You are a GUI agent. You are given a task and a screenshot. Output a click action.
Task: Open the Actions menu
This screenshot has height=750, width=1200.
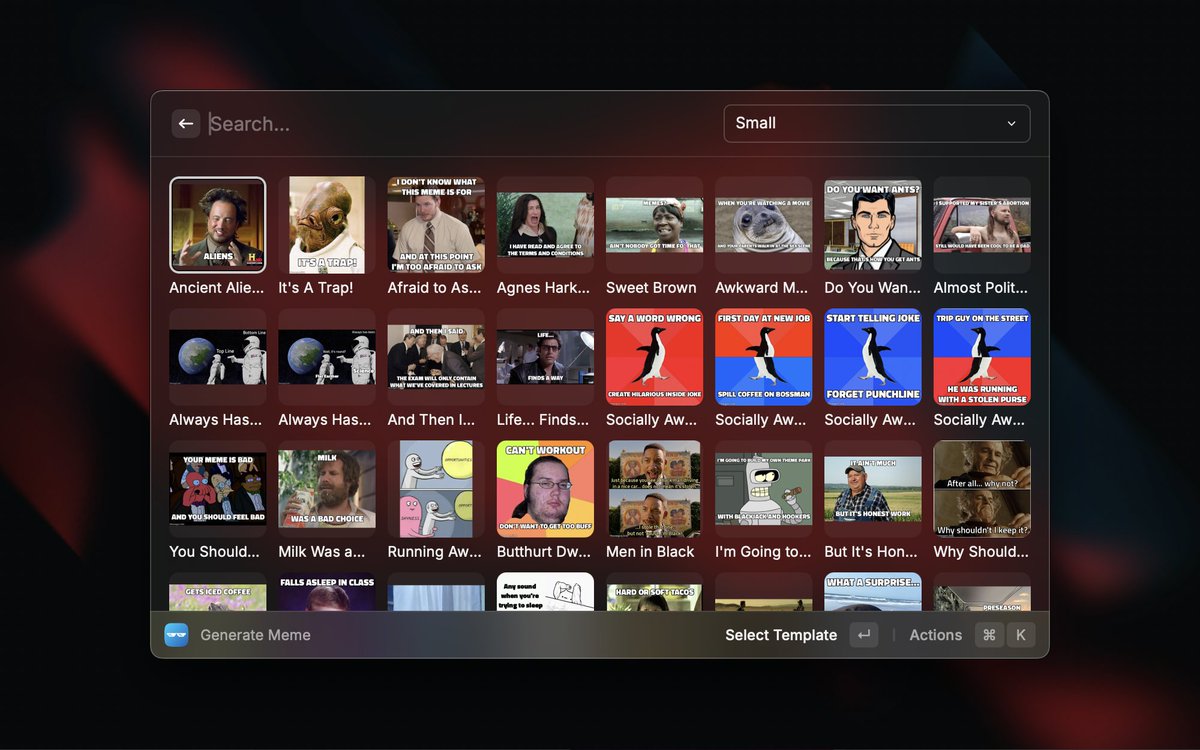point(935,635)
